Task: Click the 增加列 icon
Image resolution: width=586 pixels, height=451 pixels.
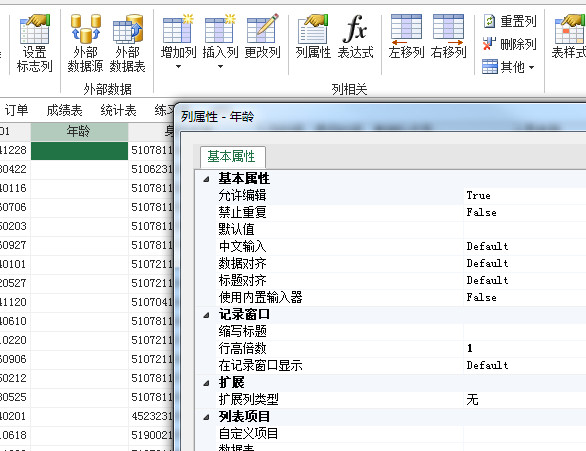Action: click(x=178, y=29)
